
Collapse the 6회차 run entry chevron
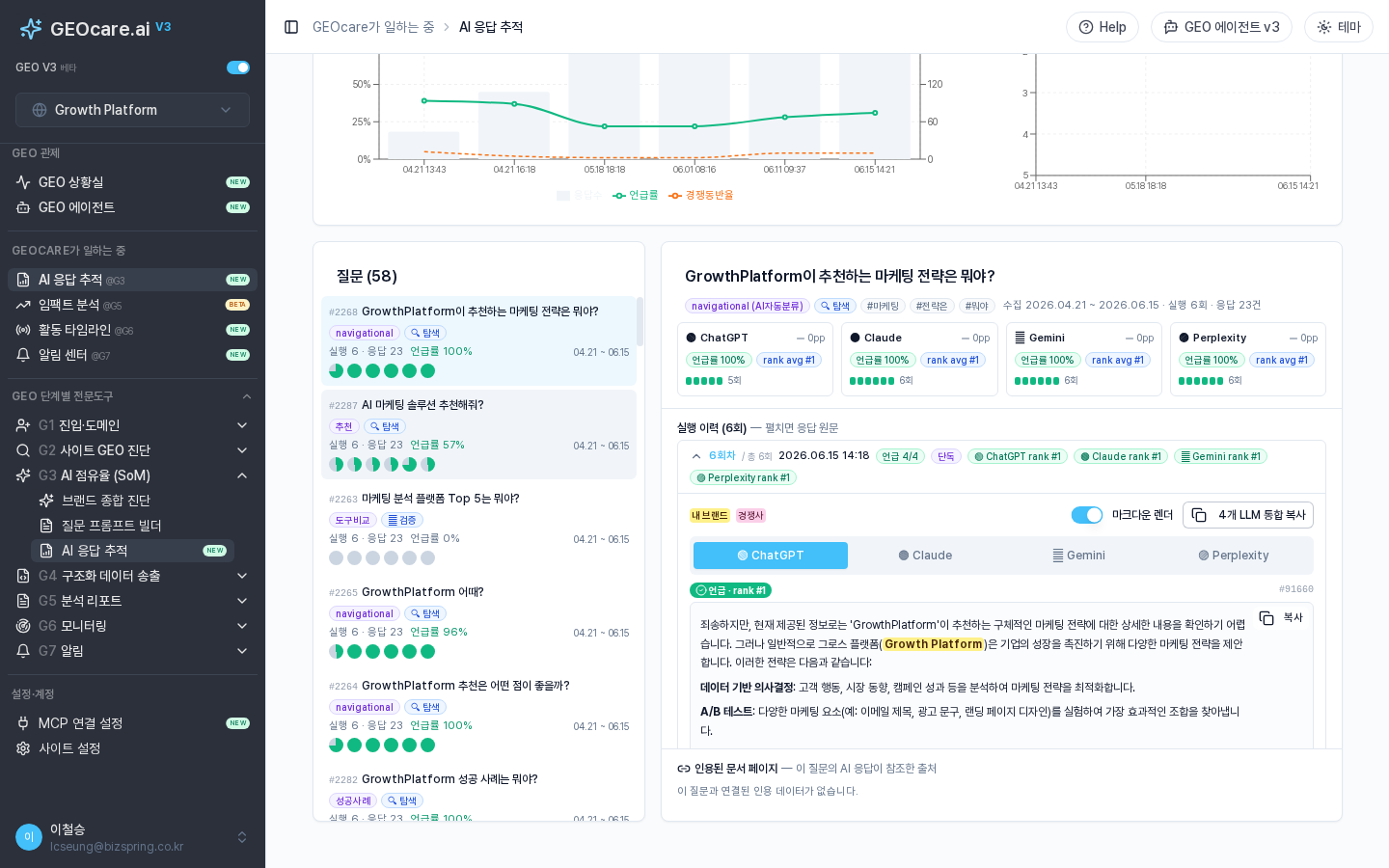click(x=696, y=456)
